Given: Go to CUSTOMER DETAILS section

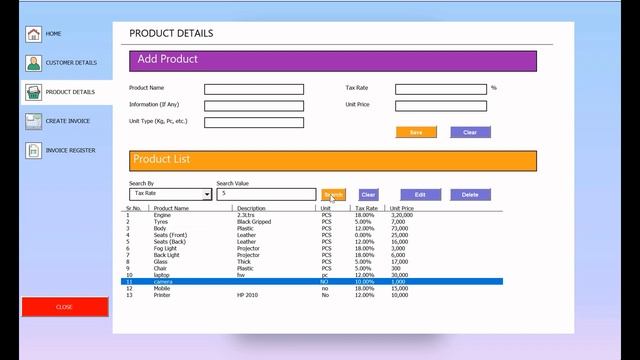Looking at the screenshot, I should tap(71, 63).
